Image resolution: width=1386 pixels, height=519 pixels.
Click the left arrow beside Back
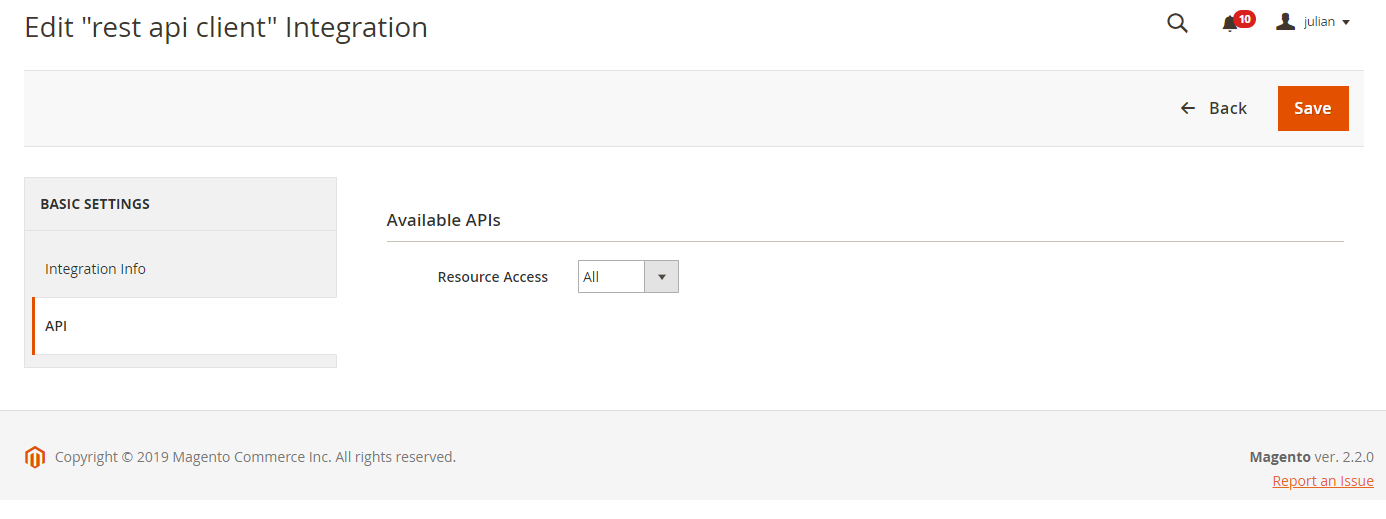click(1188, 108)
